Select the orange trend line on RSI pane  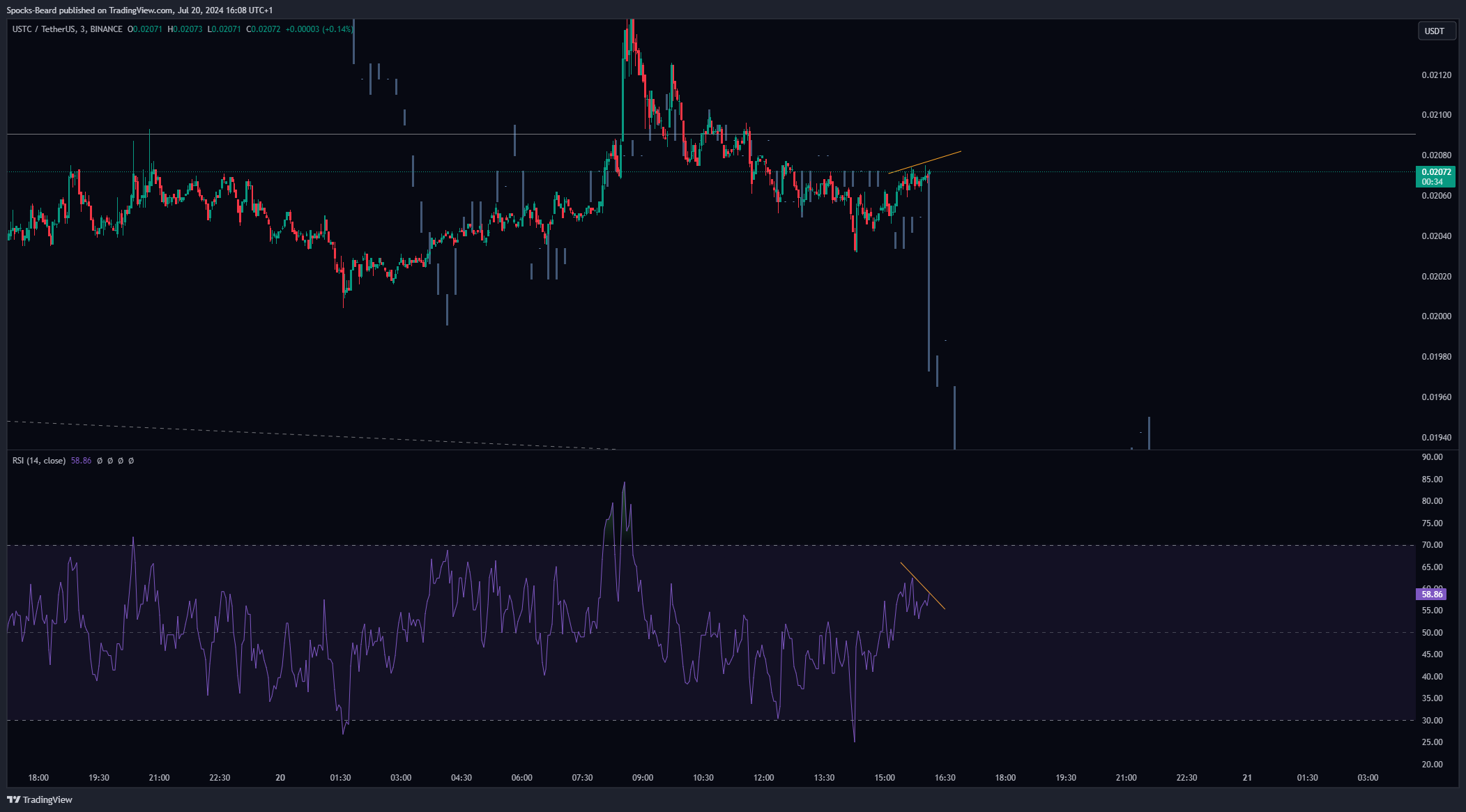click(922, 585)
